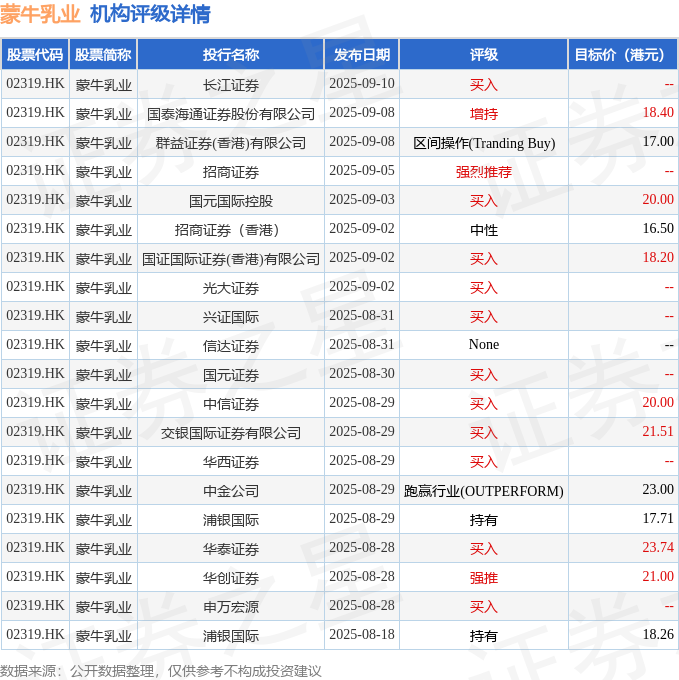The image size is (679, 680).
Task: Click the 发布日期 column header
Action: pyautogui.click(x=362, y=55)
